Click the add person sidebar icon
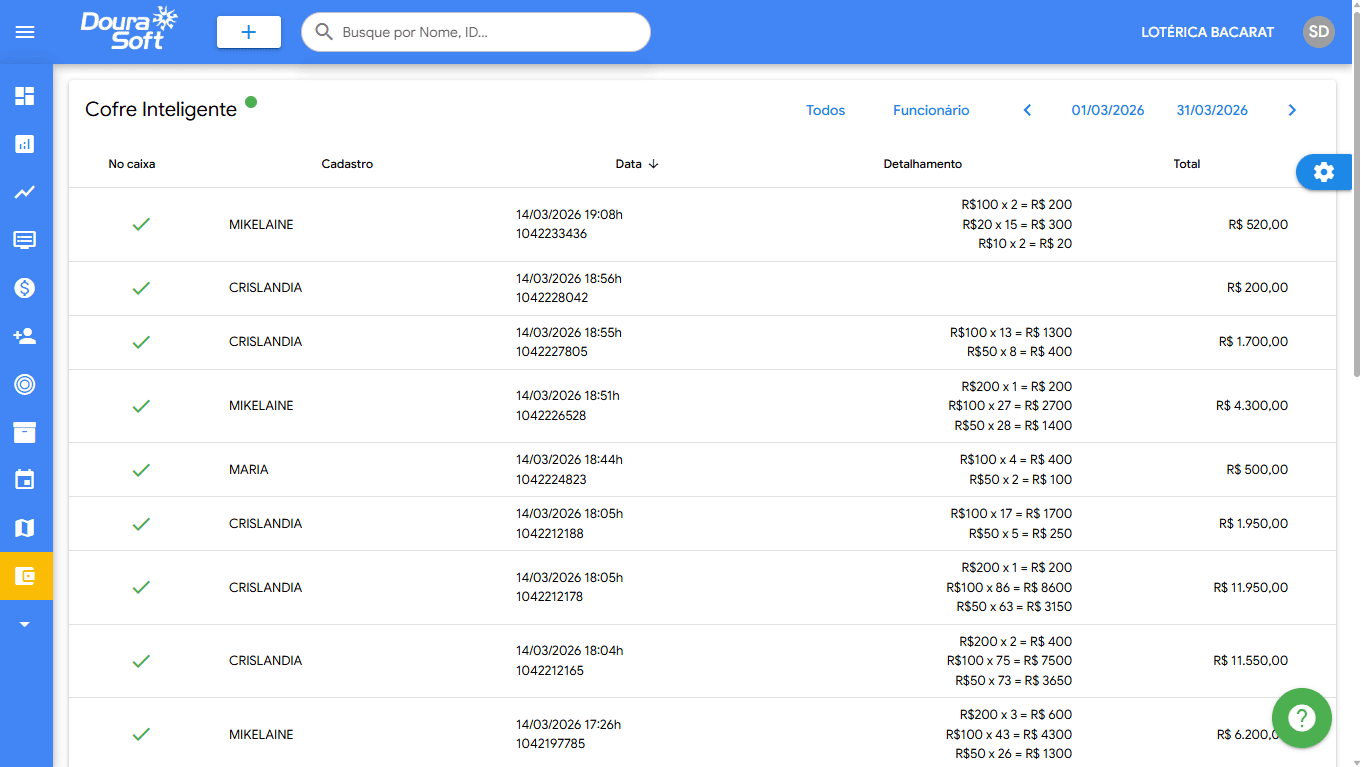1361x767 pixels. point(25,336)
